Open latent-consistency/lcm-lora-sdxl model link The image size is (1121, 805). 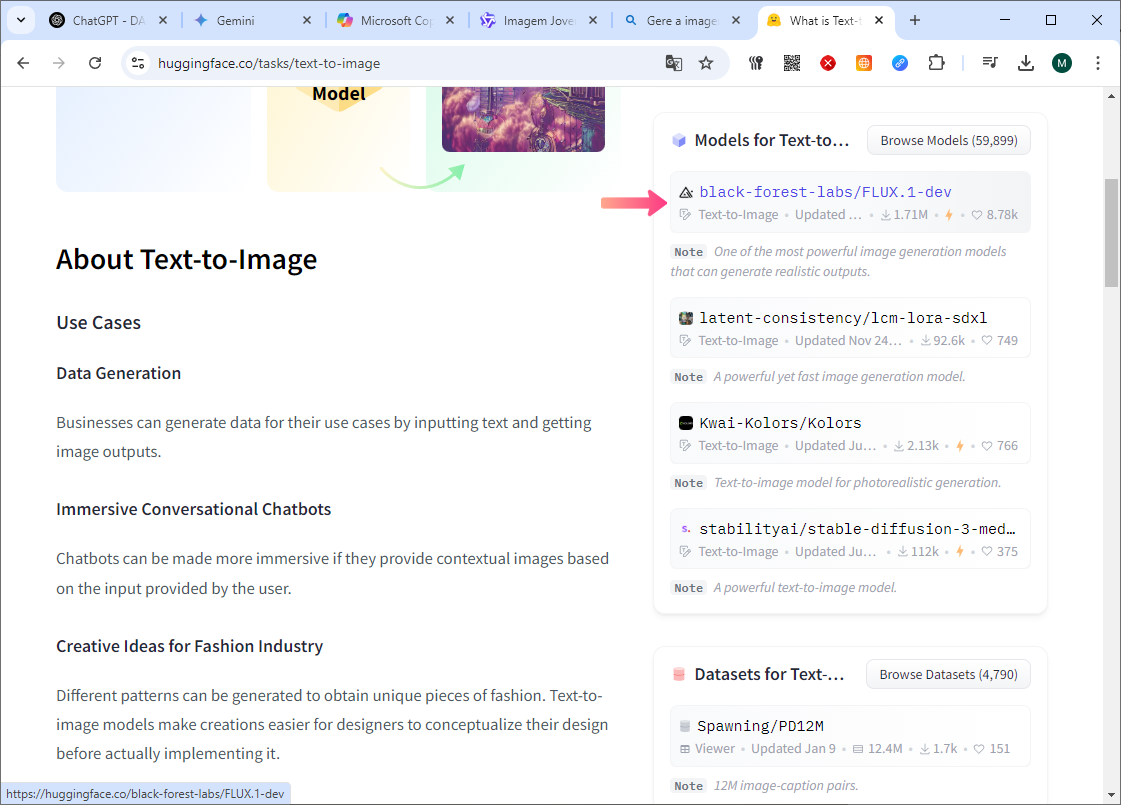tap(843, 317)
